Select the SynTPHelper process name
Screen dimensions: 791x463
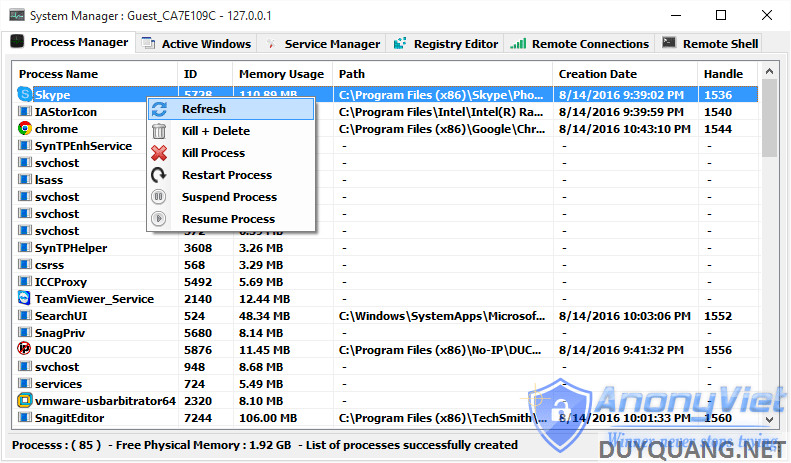pyautogui.click(x=71, y=248)
